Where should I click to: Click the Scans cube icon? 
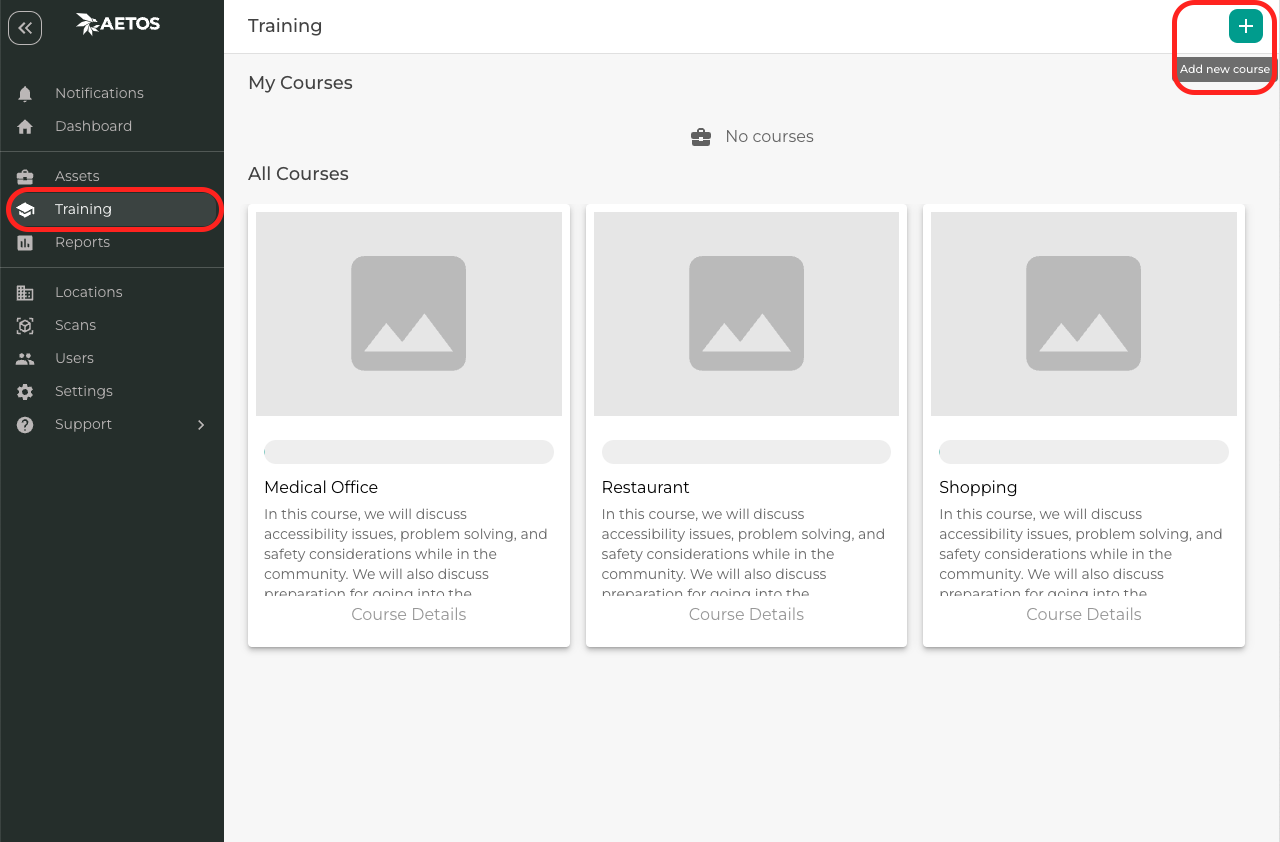(x=25, y=325)
